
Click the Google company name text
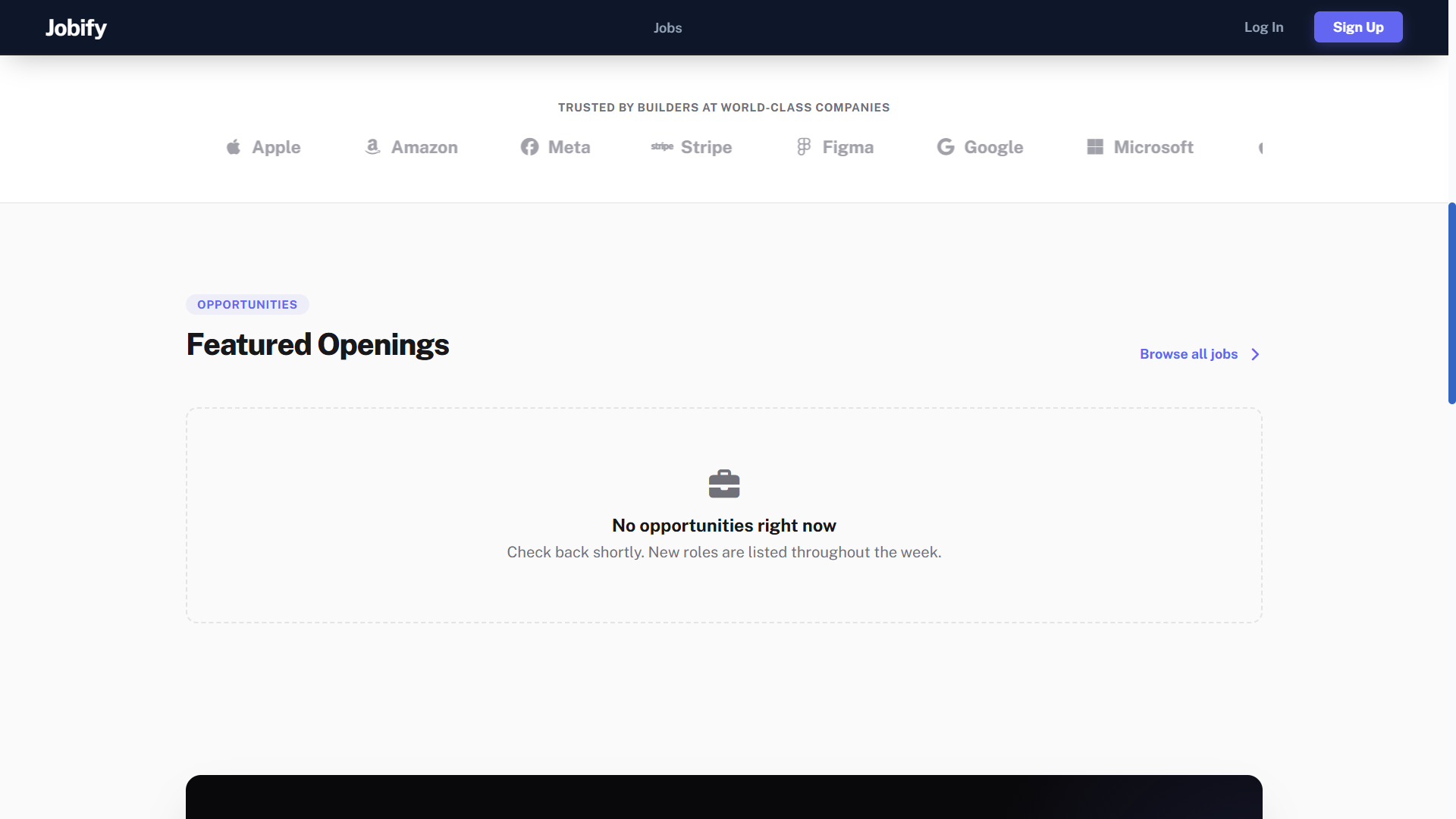[x=993, y=147]
